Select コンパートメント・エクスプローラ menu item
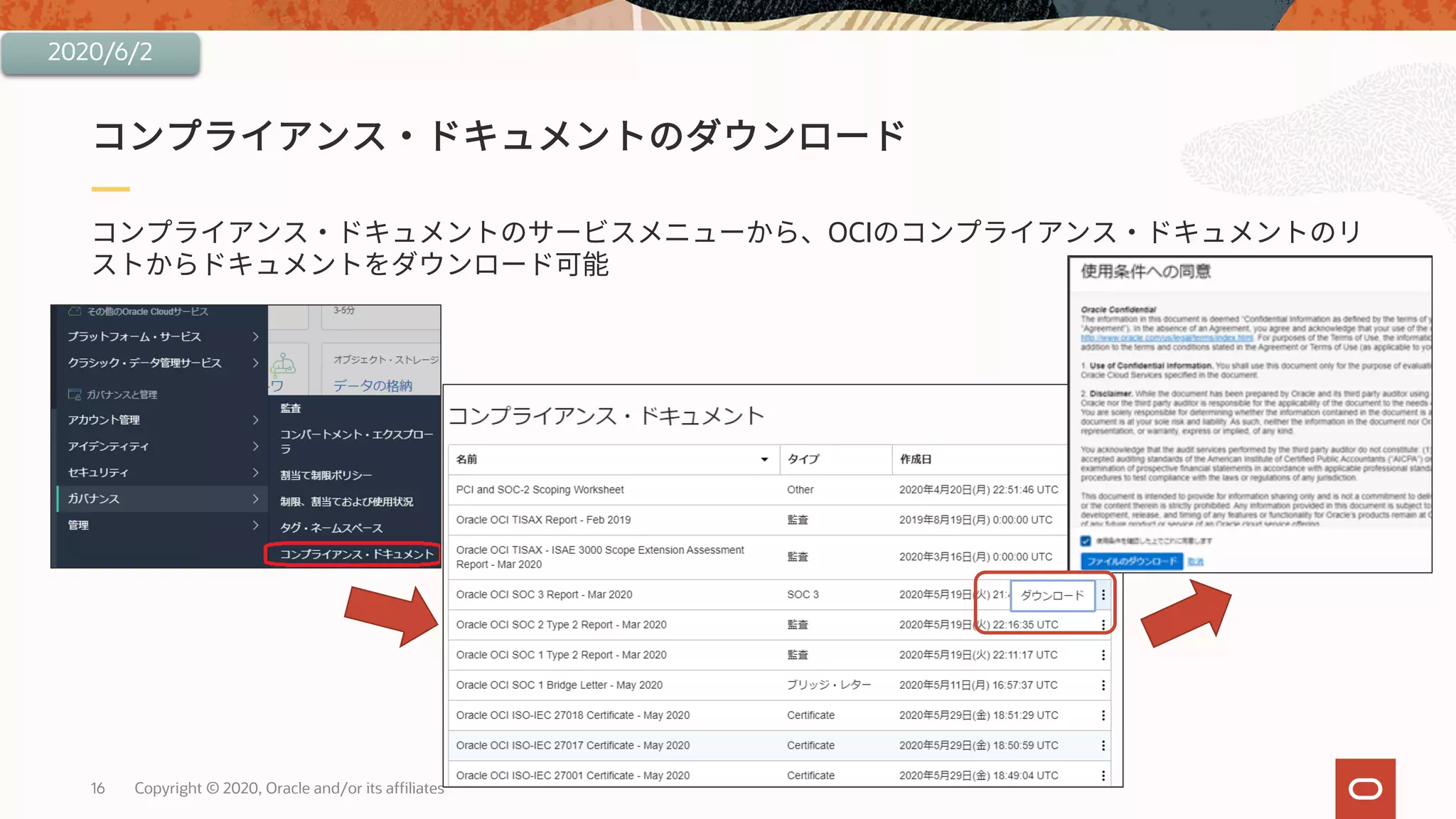1456x819 pixels. pos(356,441)
